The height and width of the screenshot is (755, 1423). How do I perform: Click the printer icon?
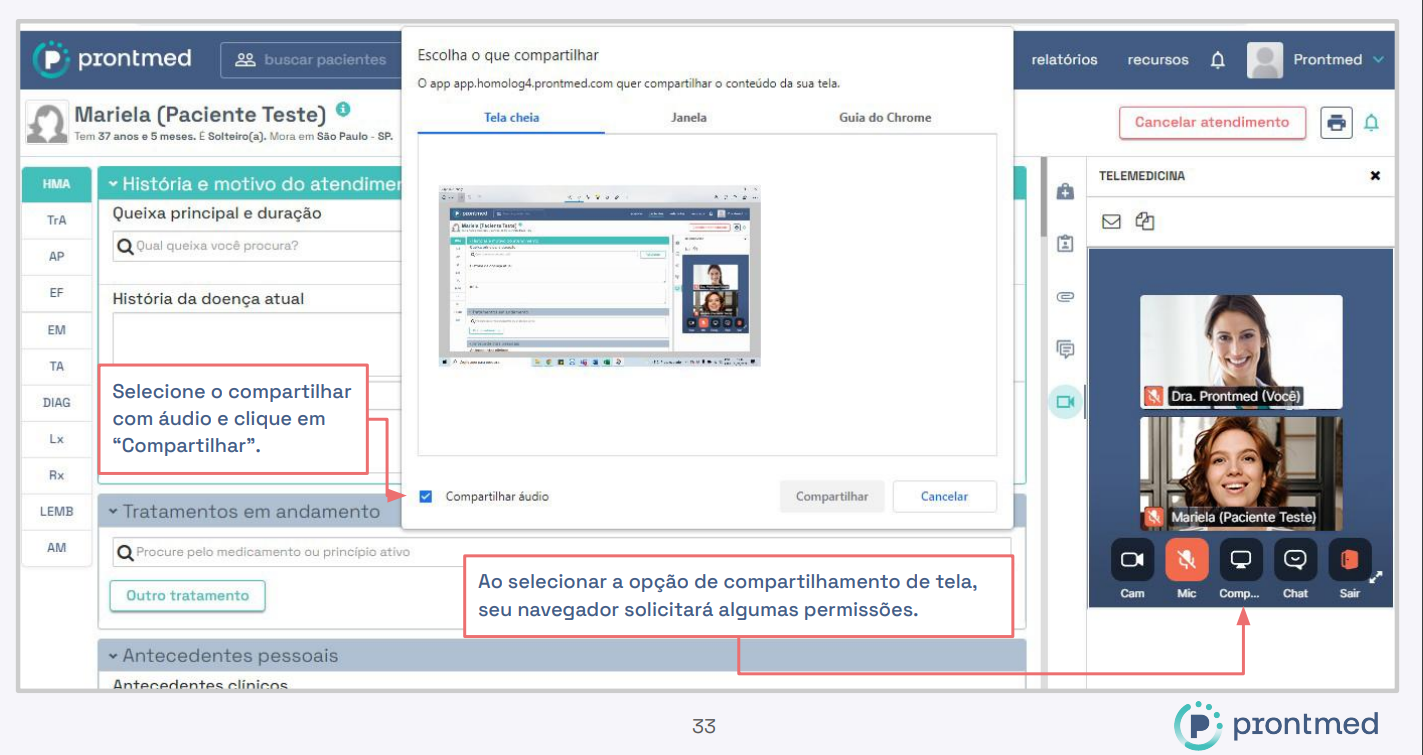pos(1336,122)
